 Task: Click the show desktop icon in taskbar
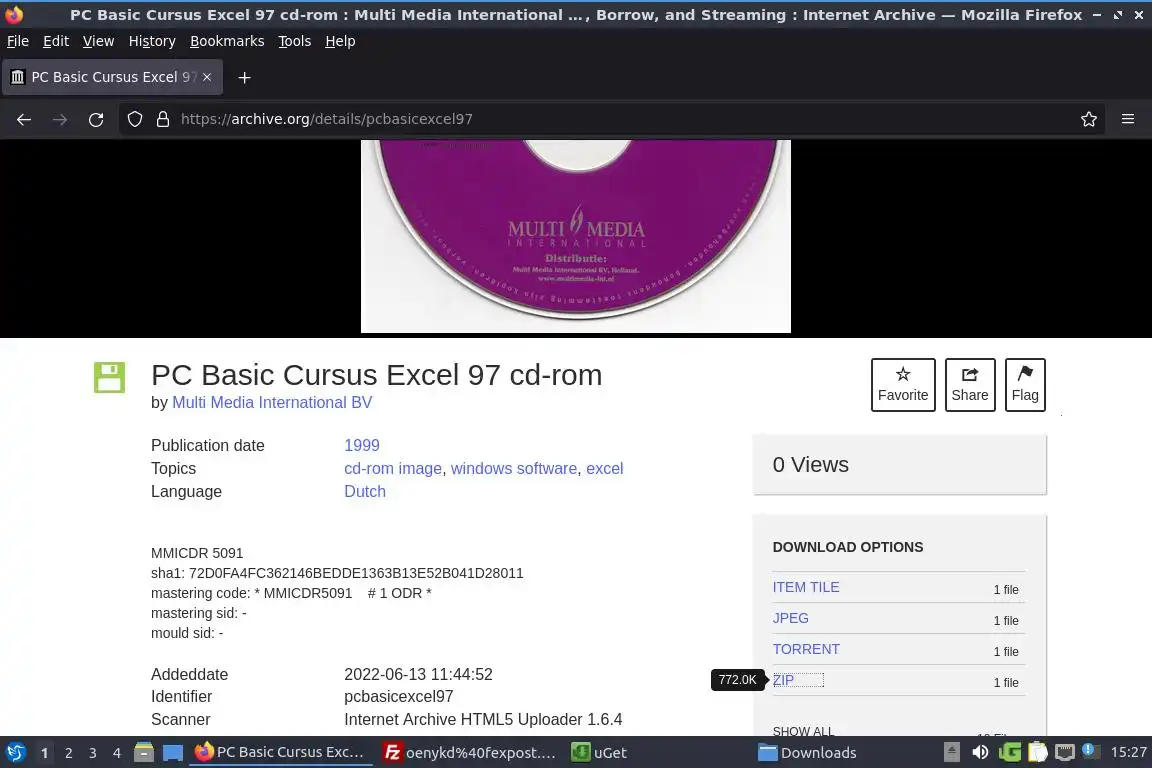pyautogui.click(x=173, y=753)
